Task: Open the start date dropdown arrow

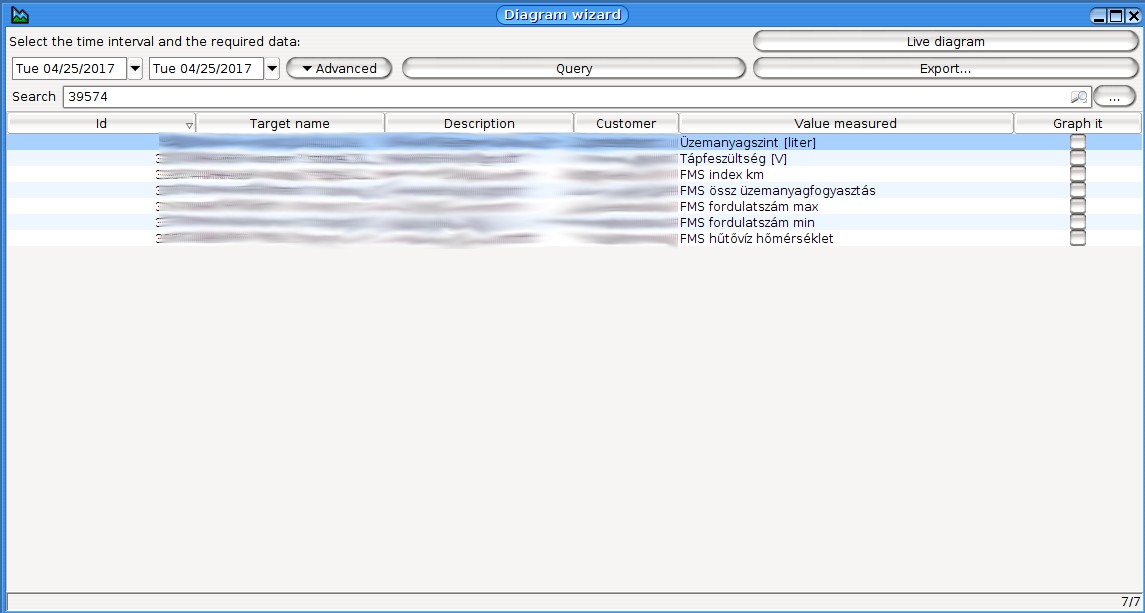Action: (135, 69)
